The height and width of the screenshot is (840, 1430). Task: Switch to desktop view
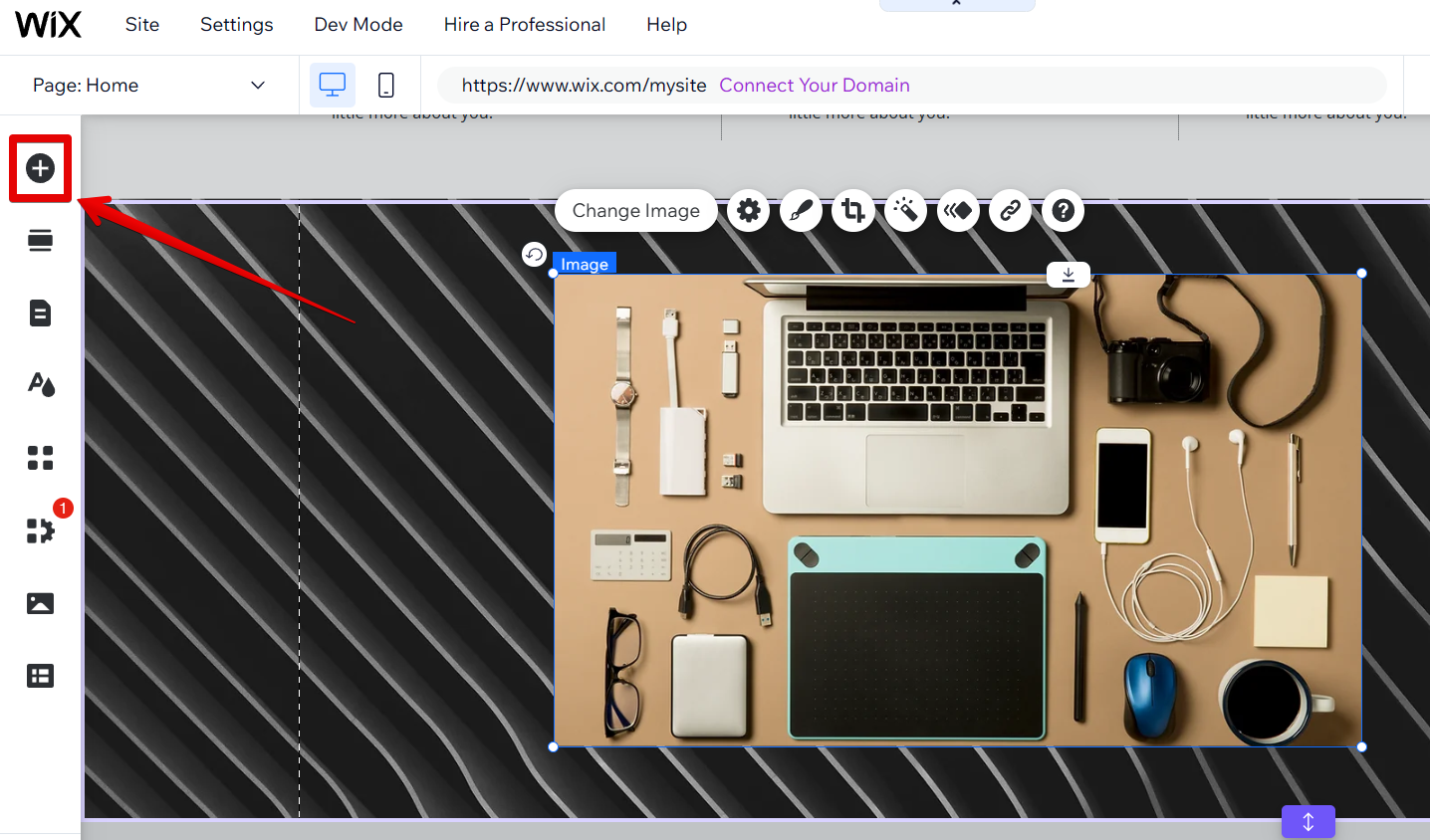(x=332, y=86)
